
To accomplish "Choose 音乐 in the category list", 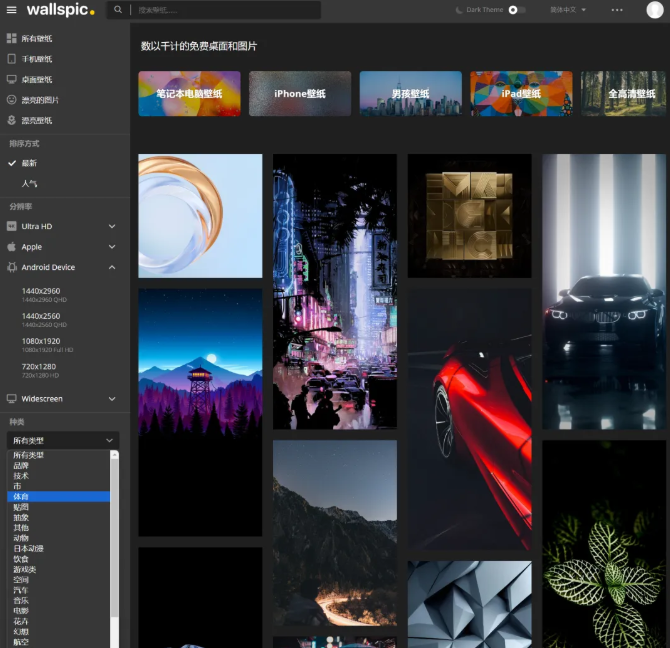I will [x=59, y=601].
